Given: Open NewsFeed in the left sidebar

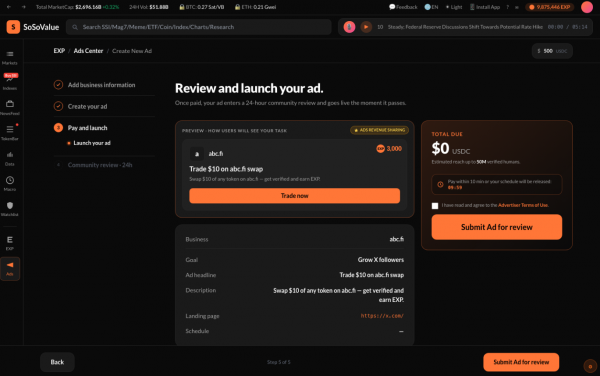Looking at the screenshot, I should pyautogui.click(x=10, y=107).
